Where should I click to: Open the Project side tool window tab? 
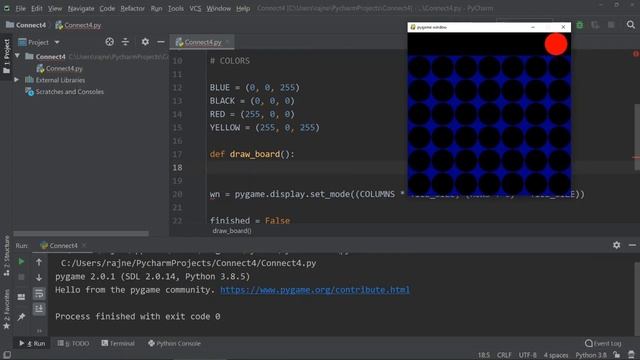click(7, 57)
